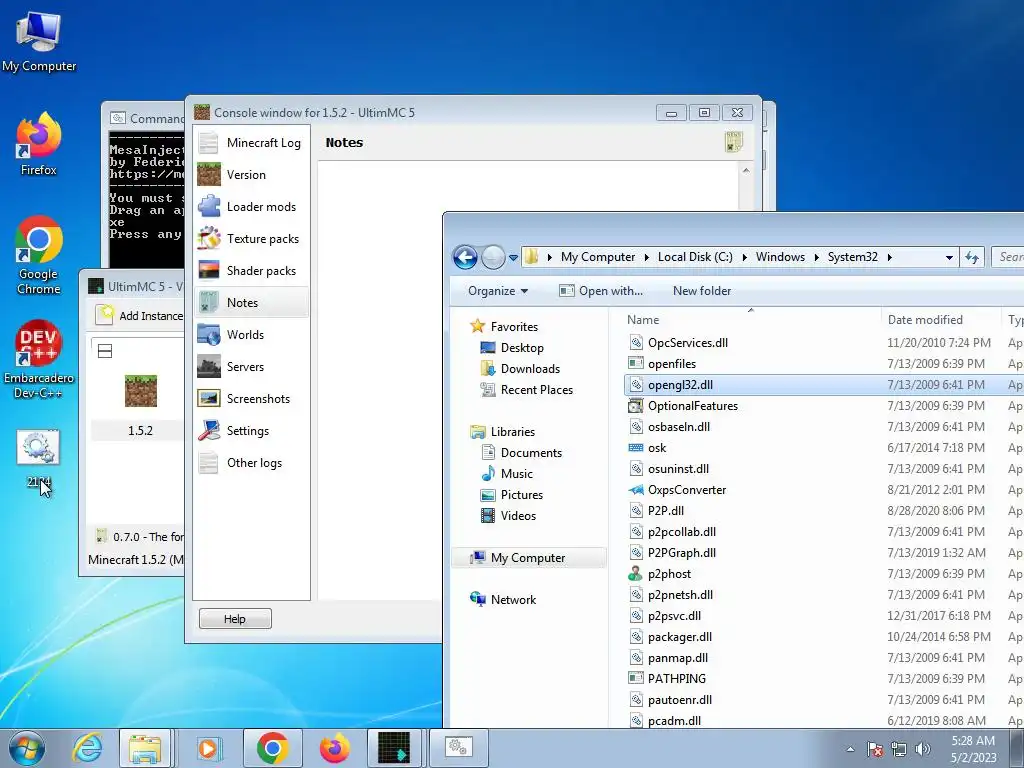Expand arrow after Local Disk (C:) breadcrumb
This screenshot has width=1024, height=768.
click(744, 257)
